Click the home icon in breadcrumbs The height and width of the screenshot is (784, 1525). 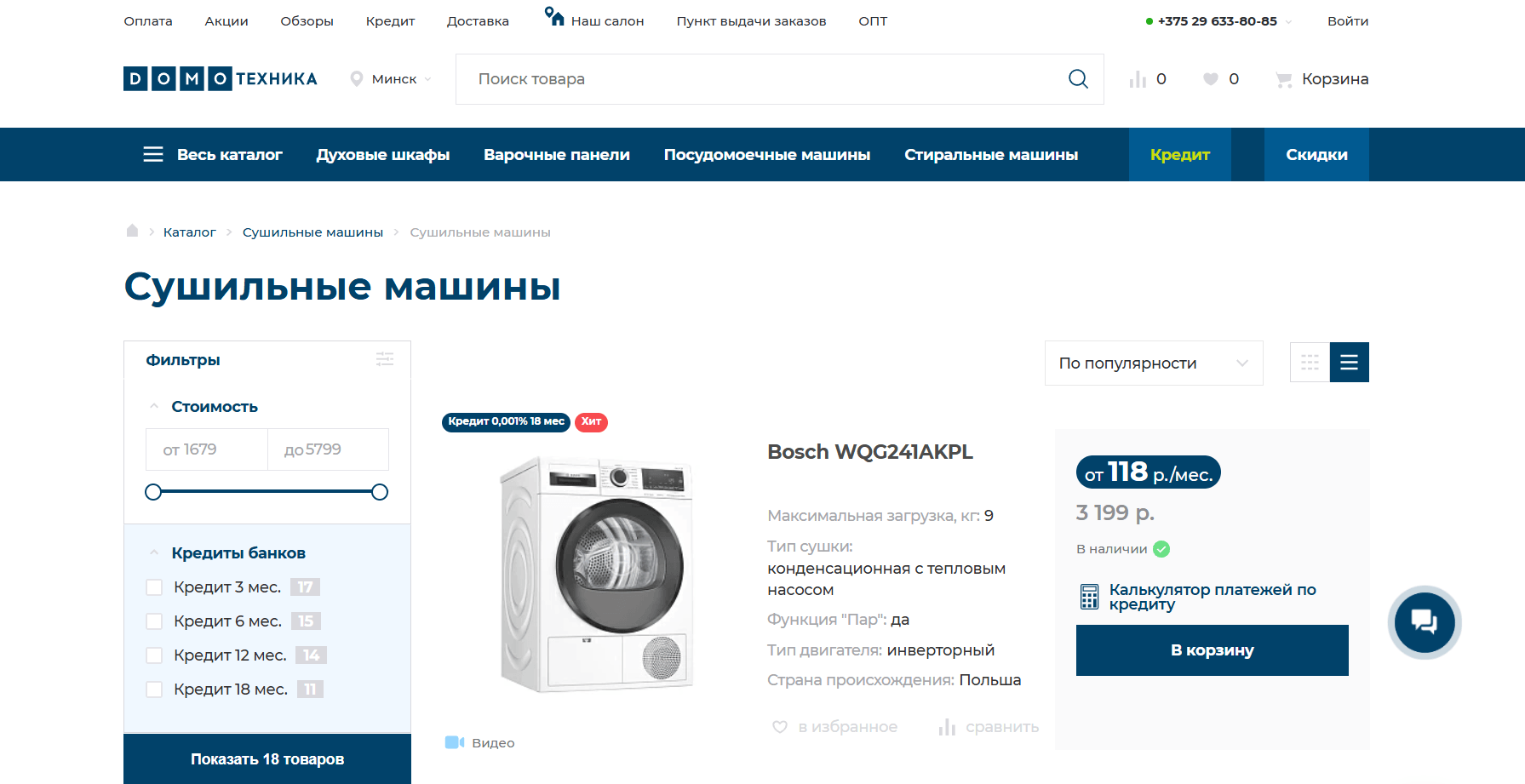pos(132,231)
